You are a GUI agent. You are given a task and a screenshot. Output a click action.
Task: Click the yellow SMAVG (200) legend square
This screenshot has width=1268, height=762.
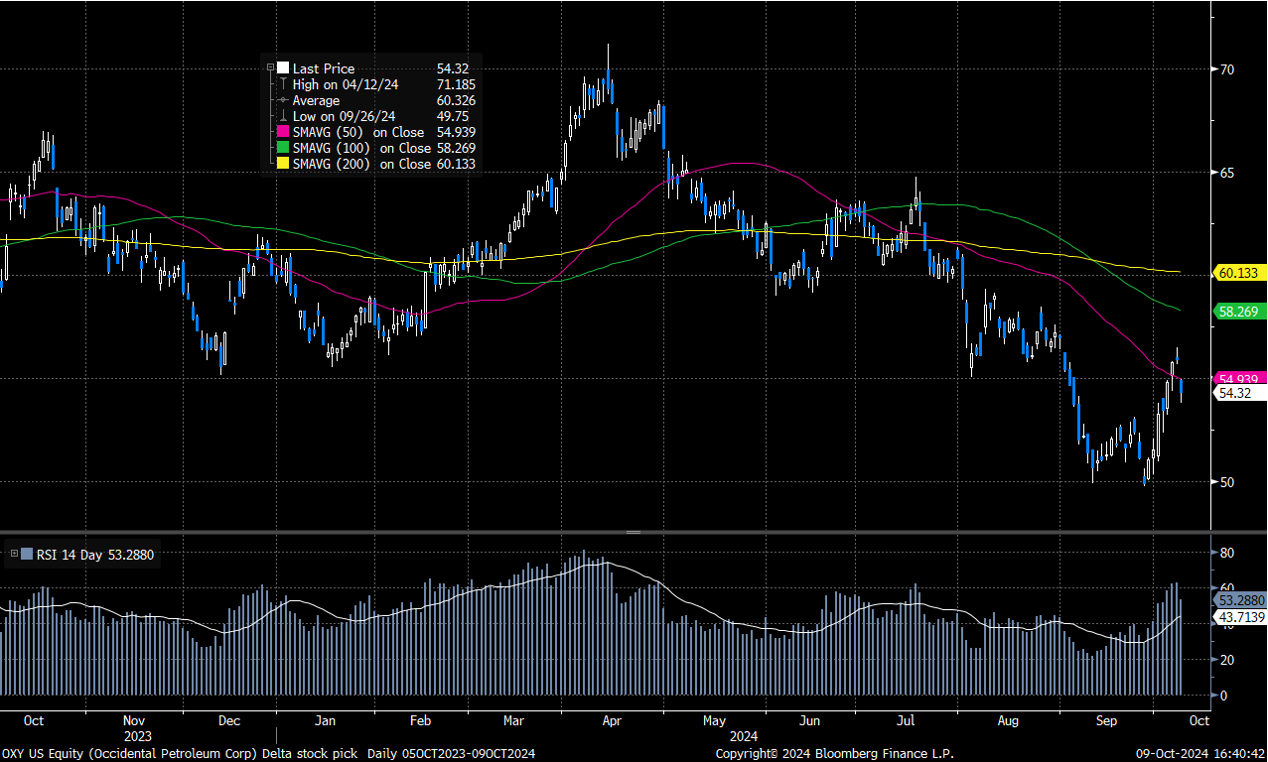282,164
